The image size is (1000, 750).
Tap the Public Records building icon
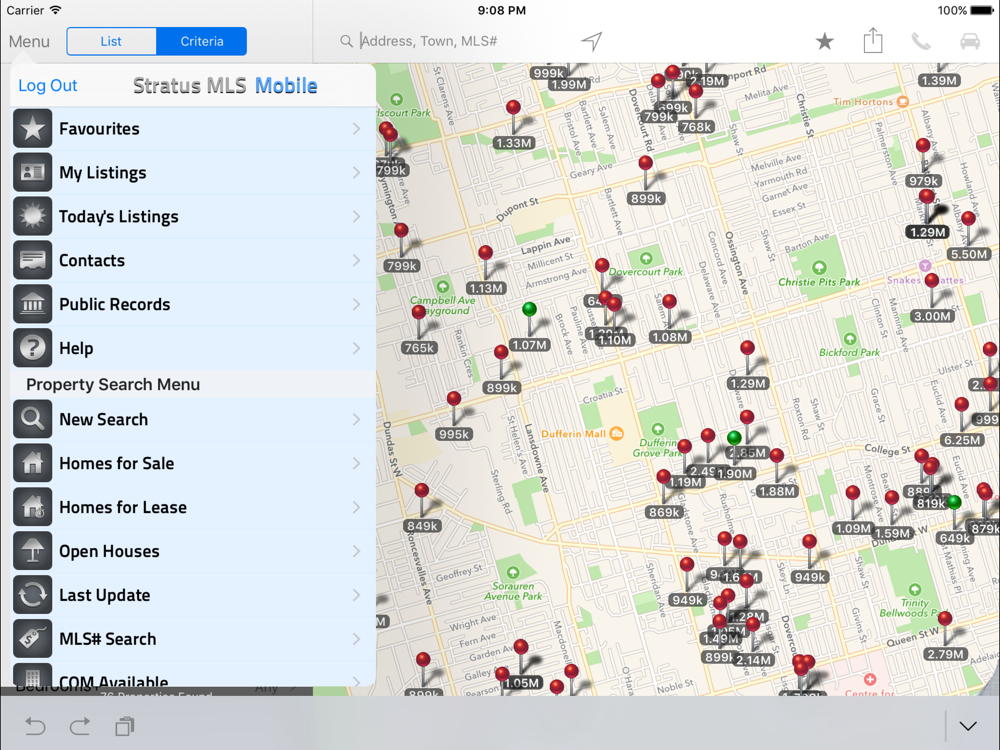tap(33, 305)
